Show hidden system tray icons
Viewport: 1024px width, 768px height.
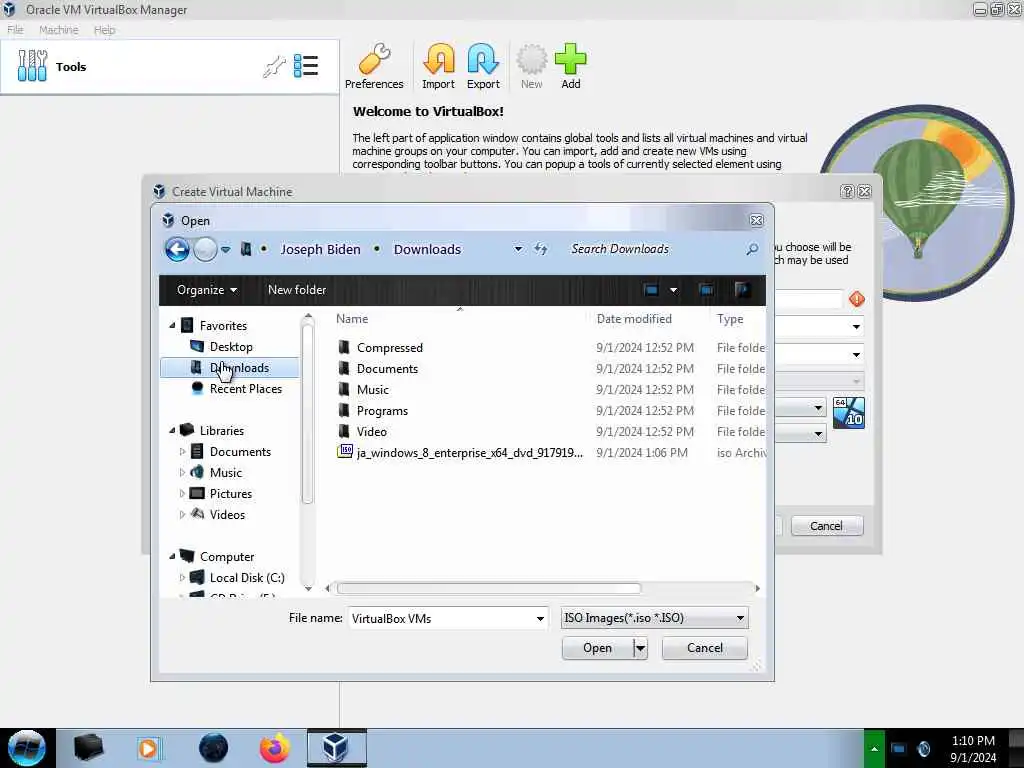[x=874, y=748]
